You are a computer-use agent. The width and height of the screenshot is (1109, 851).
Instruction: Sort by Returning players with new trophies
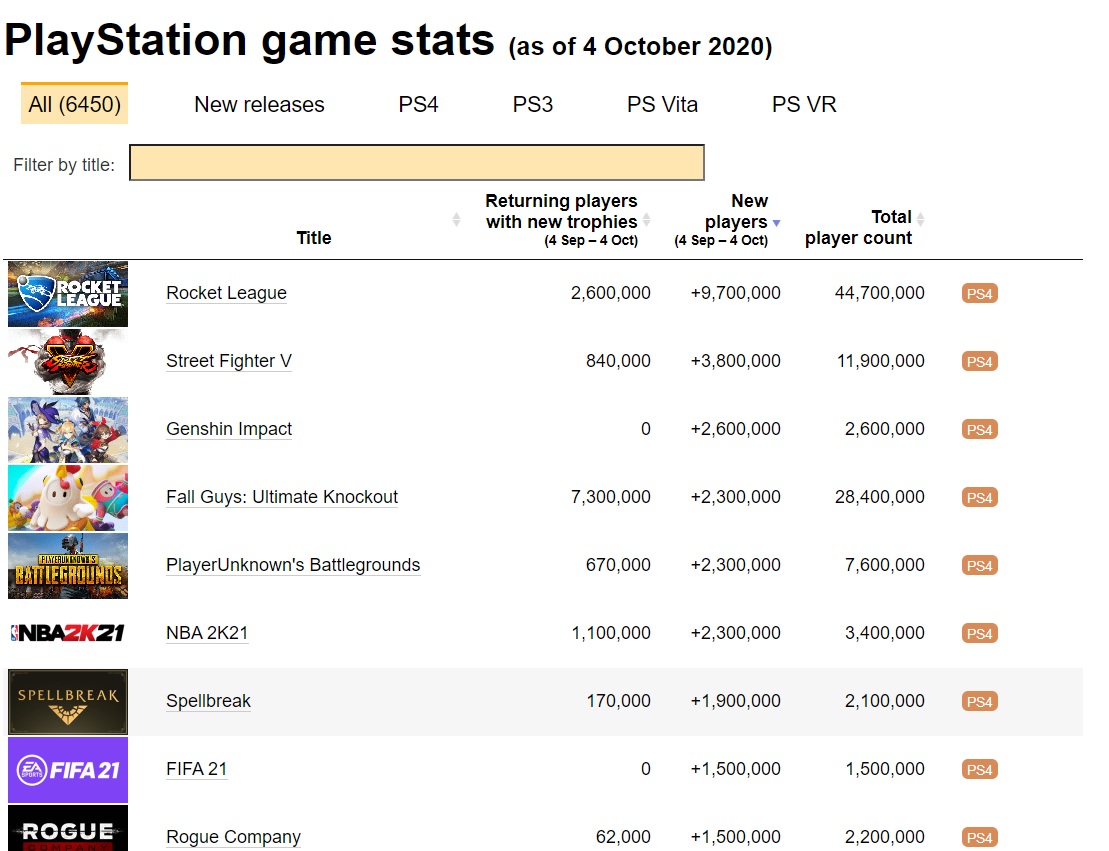[646, 219]
